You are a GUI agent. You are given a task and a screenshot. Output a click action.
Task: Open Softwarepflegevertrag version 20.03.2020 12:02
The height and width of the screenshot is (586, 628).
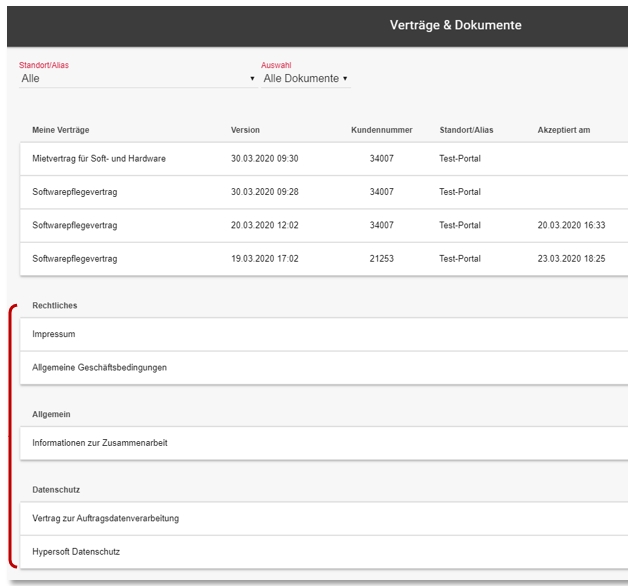[x=324, y=225]
